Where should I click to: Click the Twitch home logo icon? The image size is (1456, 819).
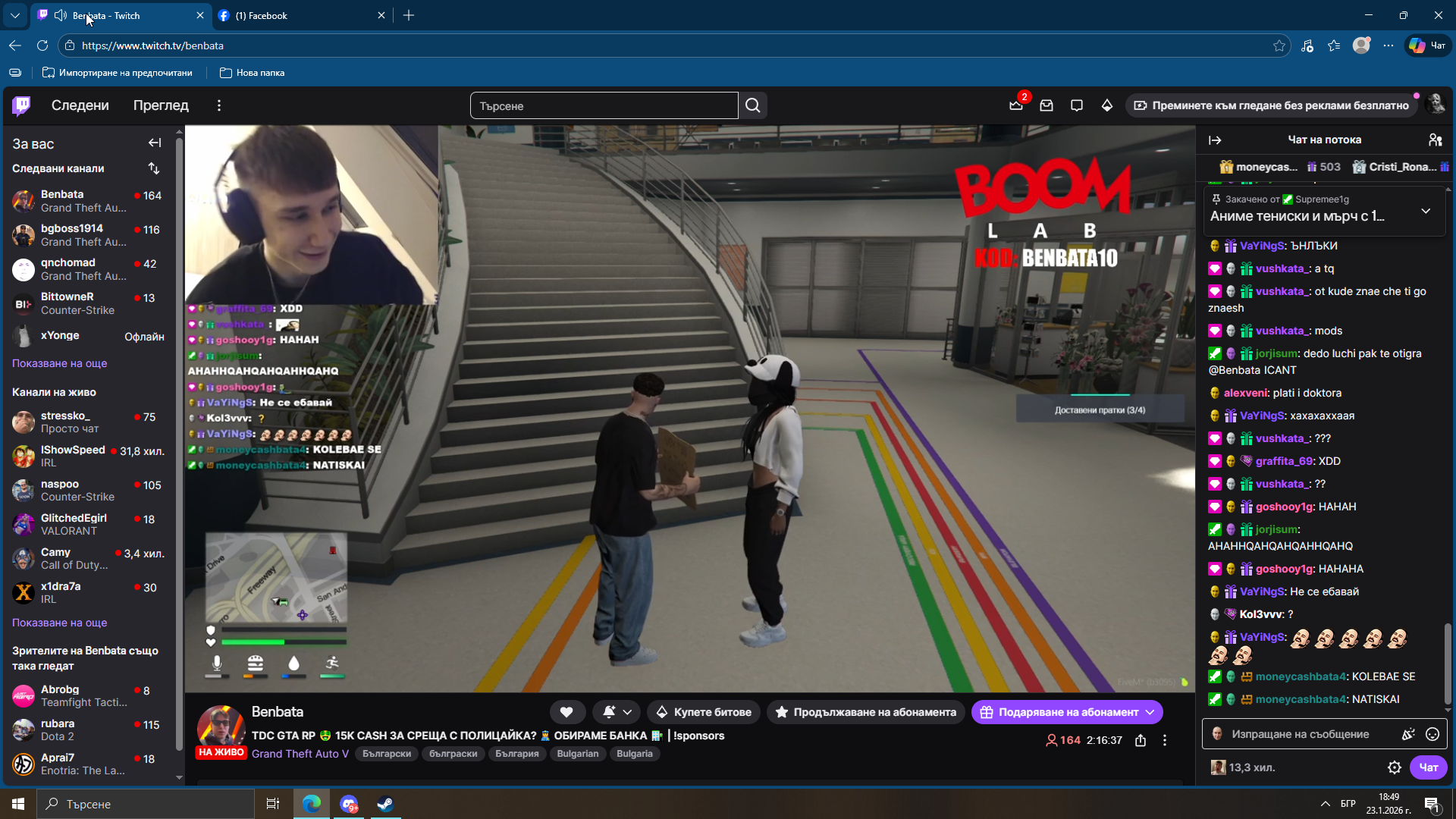click(x=21, y=105)
